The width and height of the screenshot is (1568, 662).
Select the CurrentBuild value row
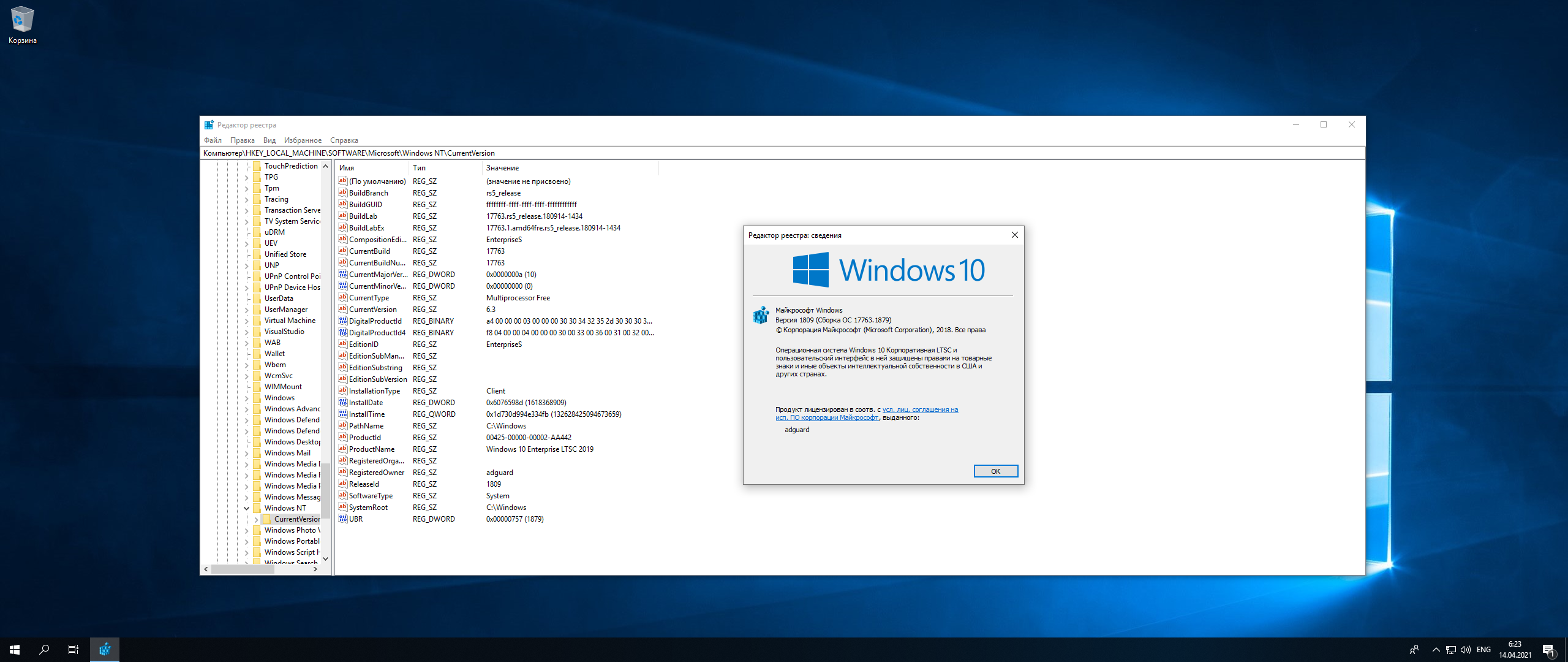[x=497, y=251]
